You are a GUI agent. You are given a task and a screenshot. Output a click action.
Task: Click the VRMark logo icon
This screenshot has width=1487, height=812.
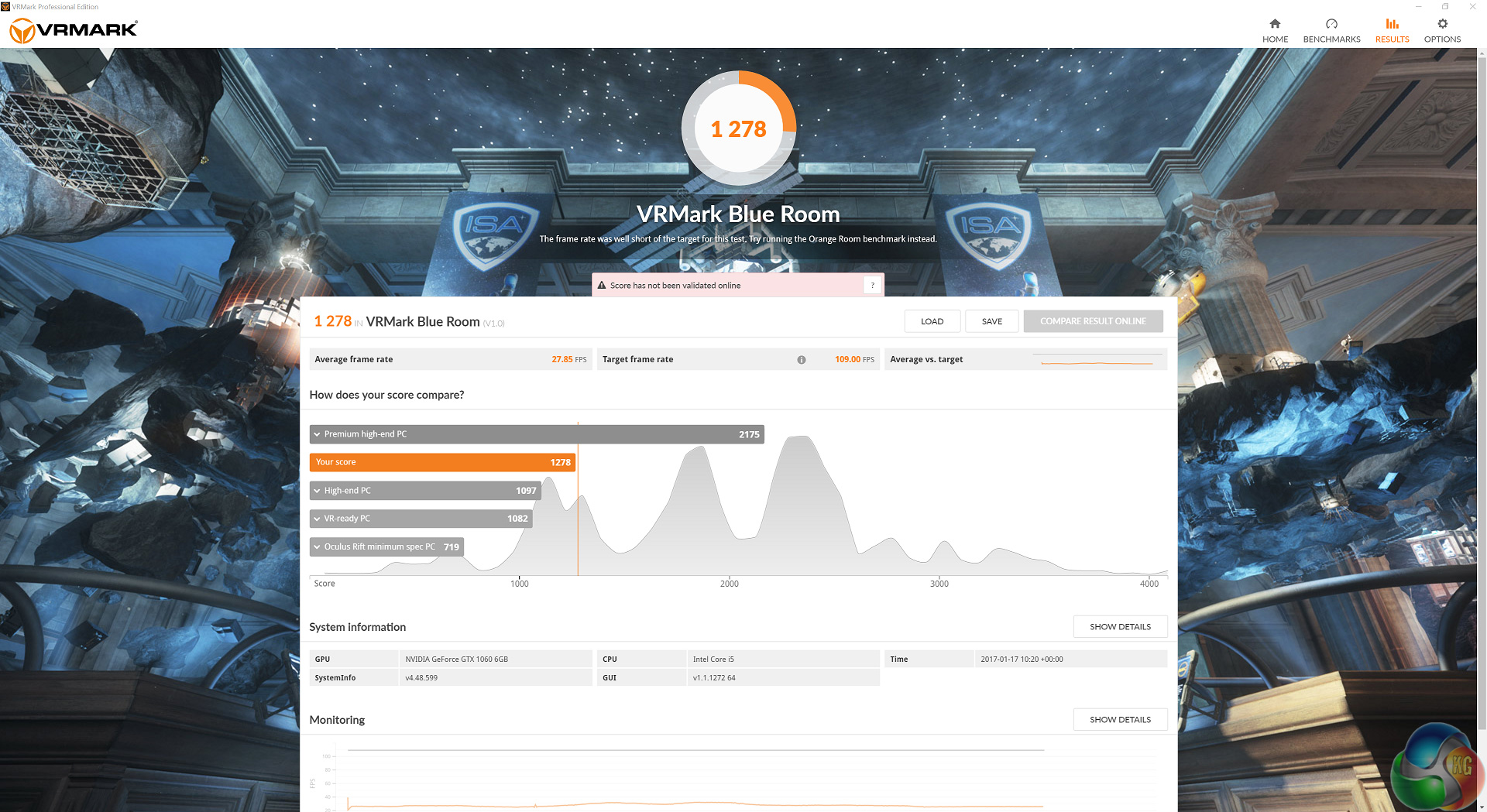(x=22, y=31)
